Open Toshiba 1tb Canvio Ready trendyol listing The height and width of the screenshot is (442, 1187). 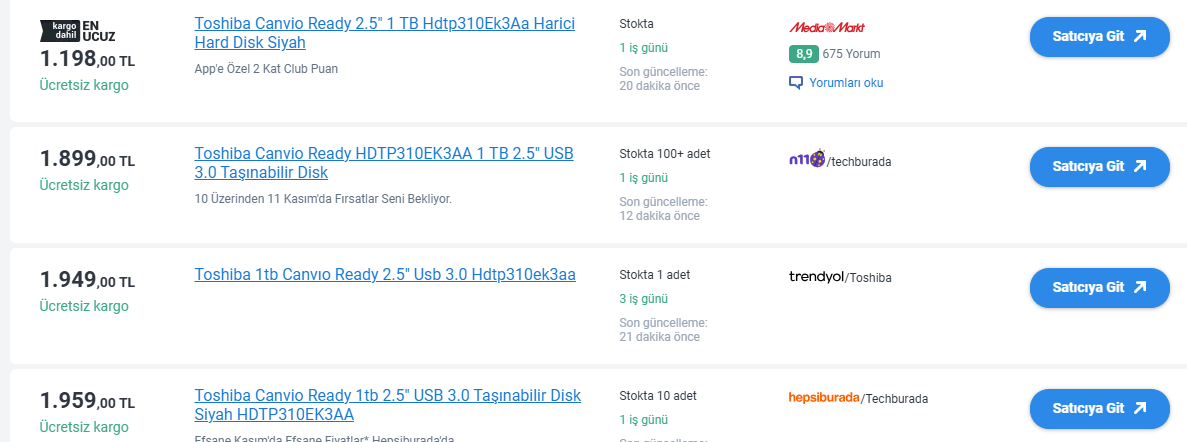pyautogui.click(x=385, y=274)
